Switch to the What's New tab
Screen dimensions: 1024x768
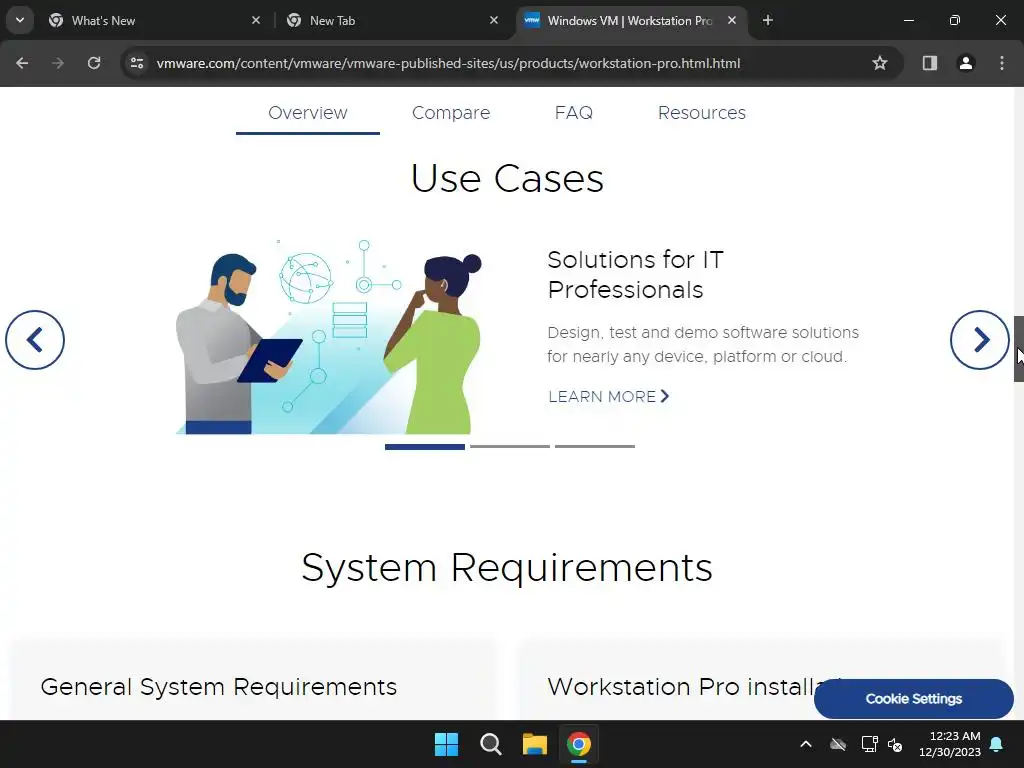pos(153,20)
